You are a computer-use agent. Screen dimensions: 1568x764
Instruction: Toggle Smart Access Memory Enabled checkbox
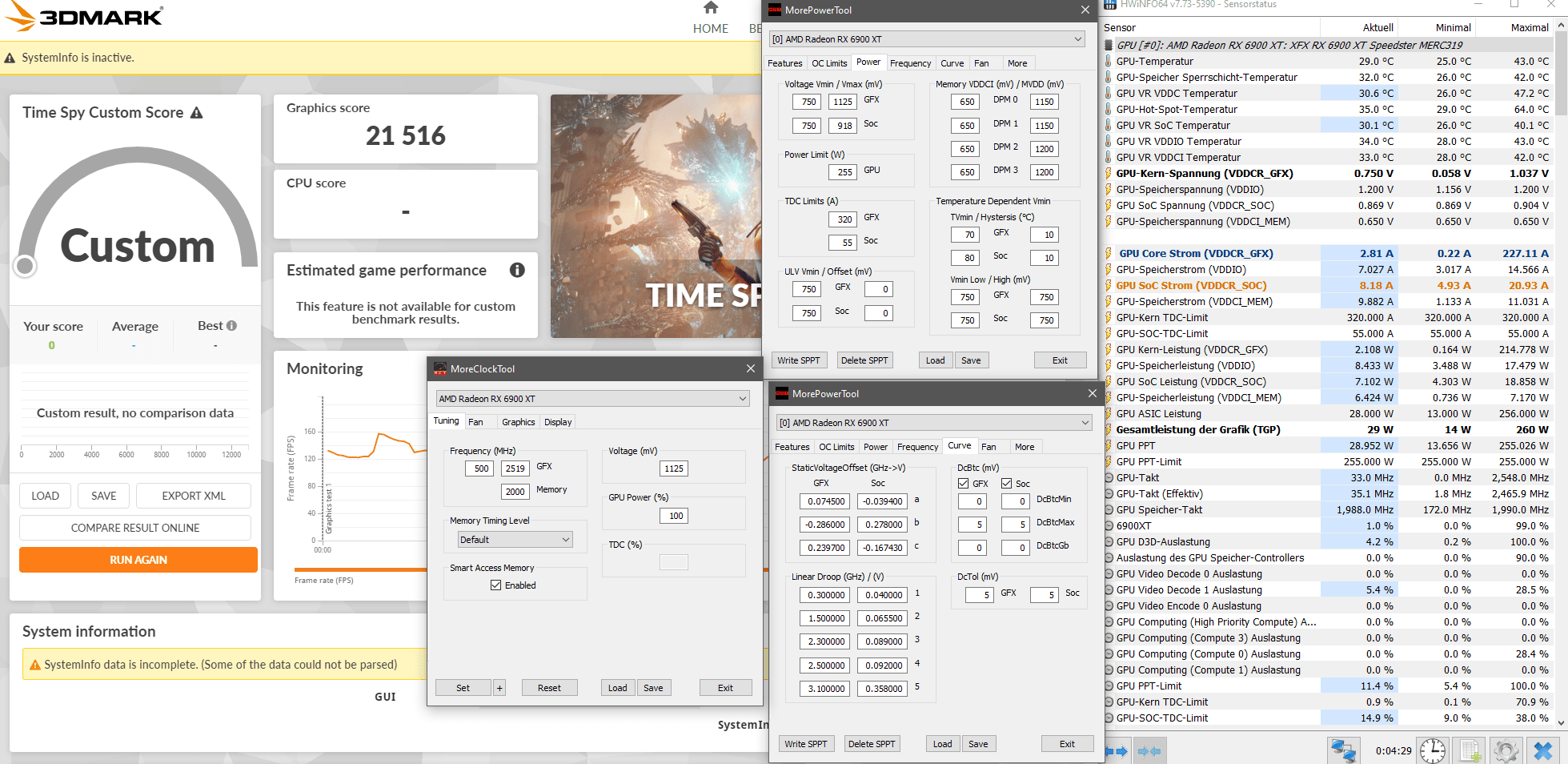pos(495,585)
